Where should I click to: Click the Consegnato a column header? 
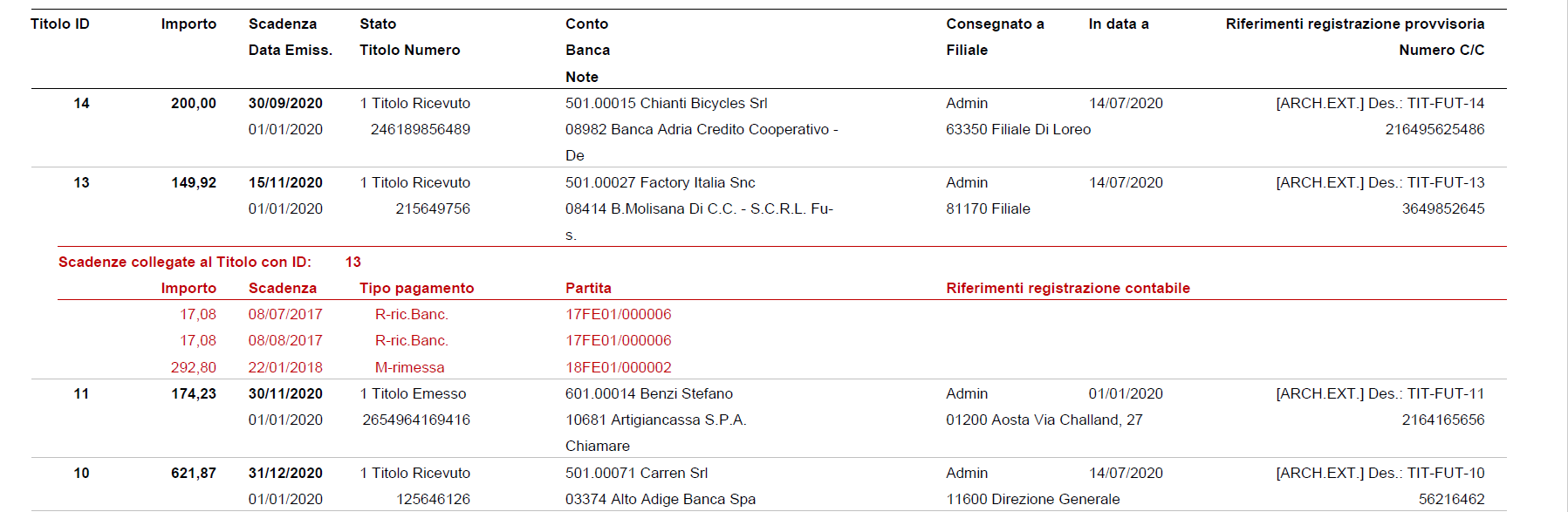point(995,24)
